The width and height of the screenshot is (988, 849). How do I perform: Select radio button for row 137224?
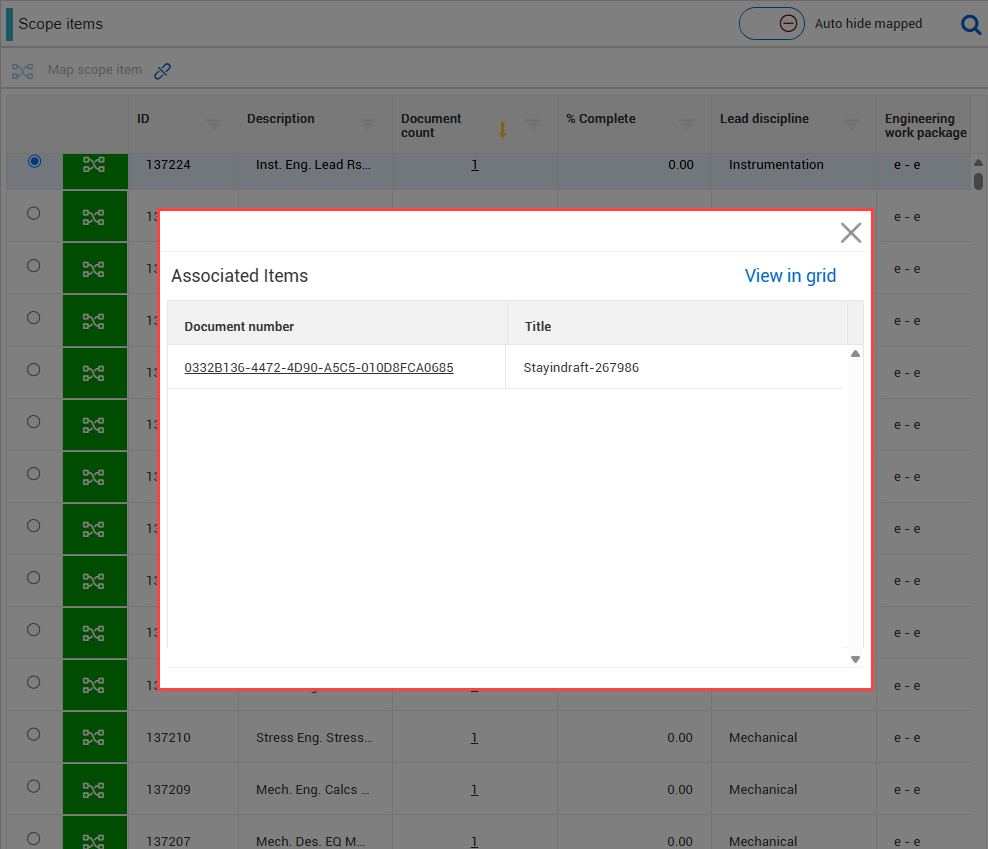click(35, 161)
